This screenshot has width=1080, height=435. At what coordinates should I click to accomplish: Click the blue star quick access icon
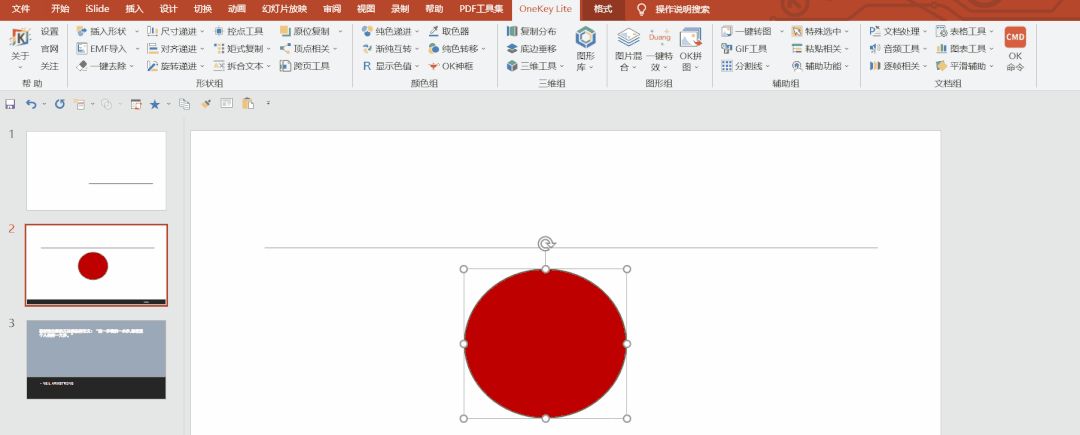154,104
